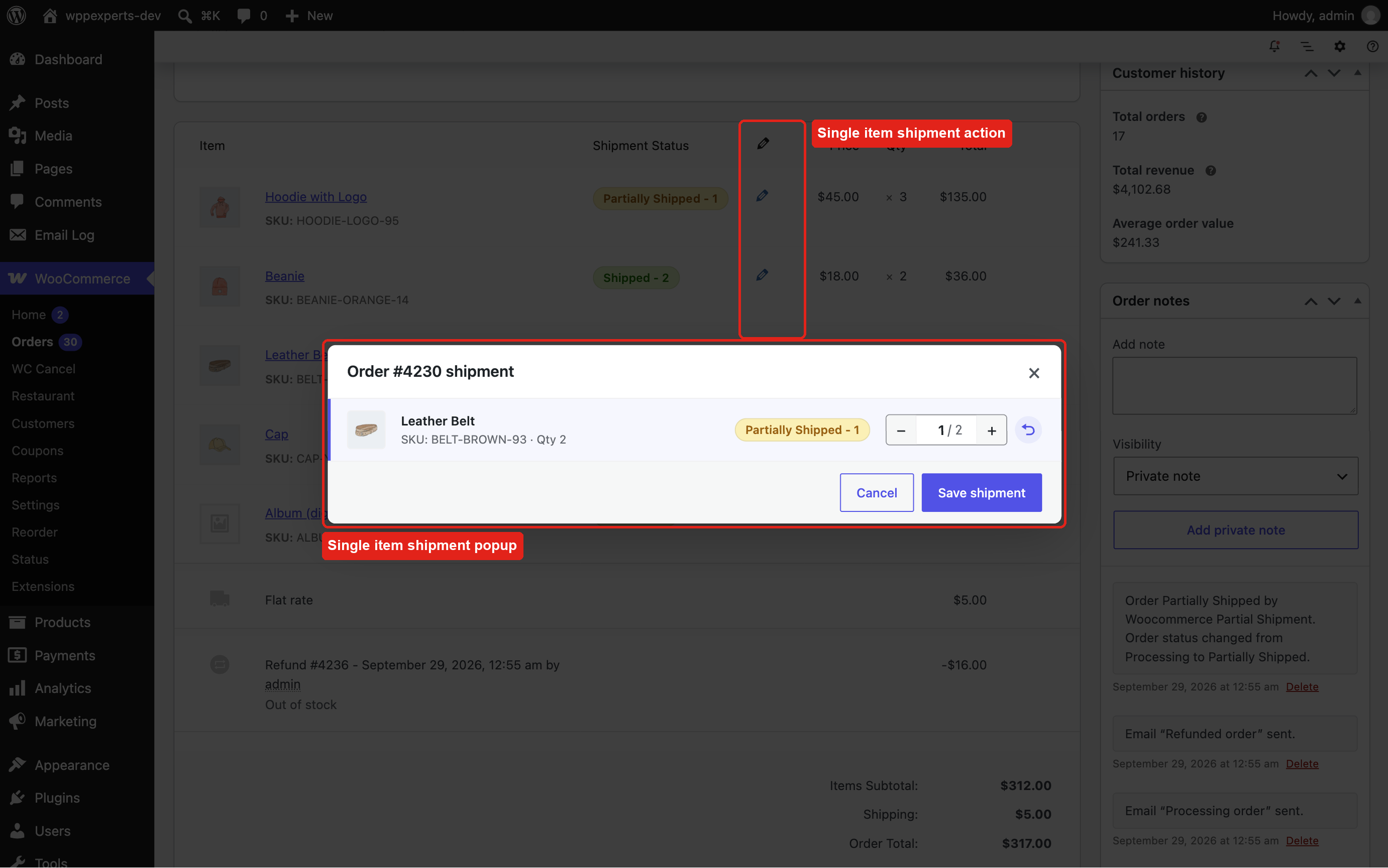Screen dimensions: 1388x868
Task: Click the Leather Belt thumbnail in popup
Action: point(366,430)
